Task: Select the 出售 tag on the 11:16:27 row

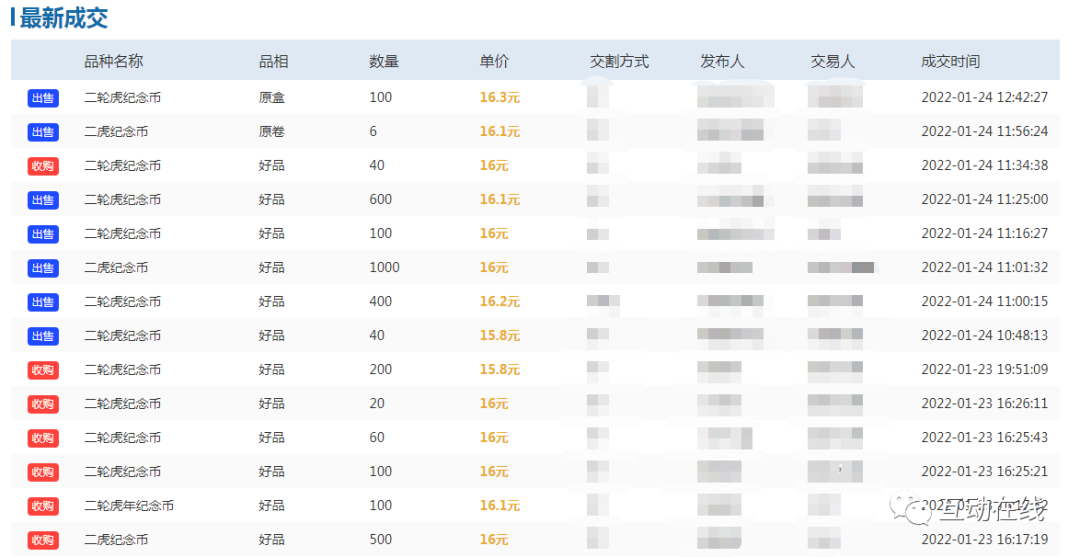Action: click(43, 234)
